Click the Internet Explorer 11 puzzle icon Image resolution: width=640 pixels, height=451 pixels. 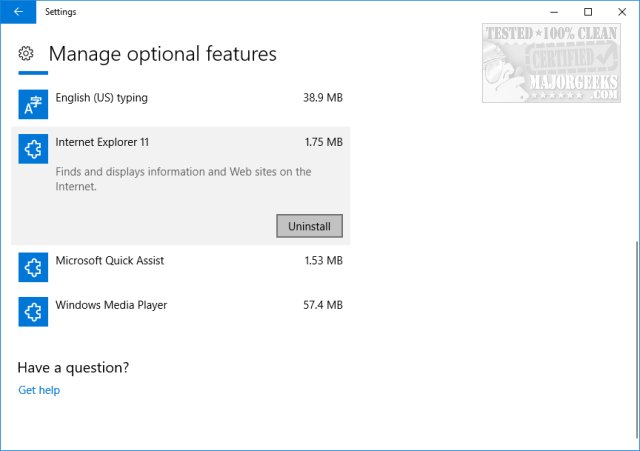[x=33, y=149]
